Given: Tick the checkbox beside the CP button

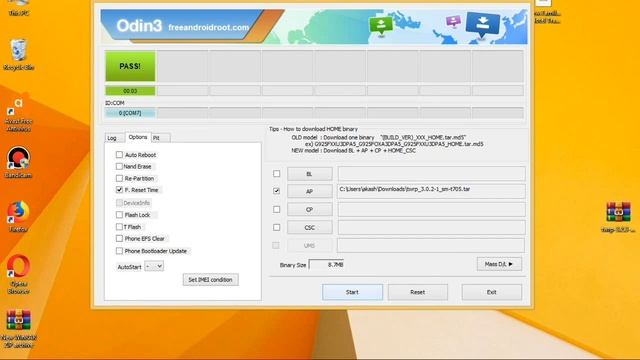Looking at the screenshot, I should 276,209.
